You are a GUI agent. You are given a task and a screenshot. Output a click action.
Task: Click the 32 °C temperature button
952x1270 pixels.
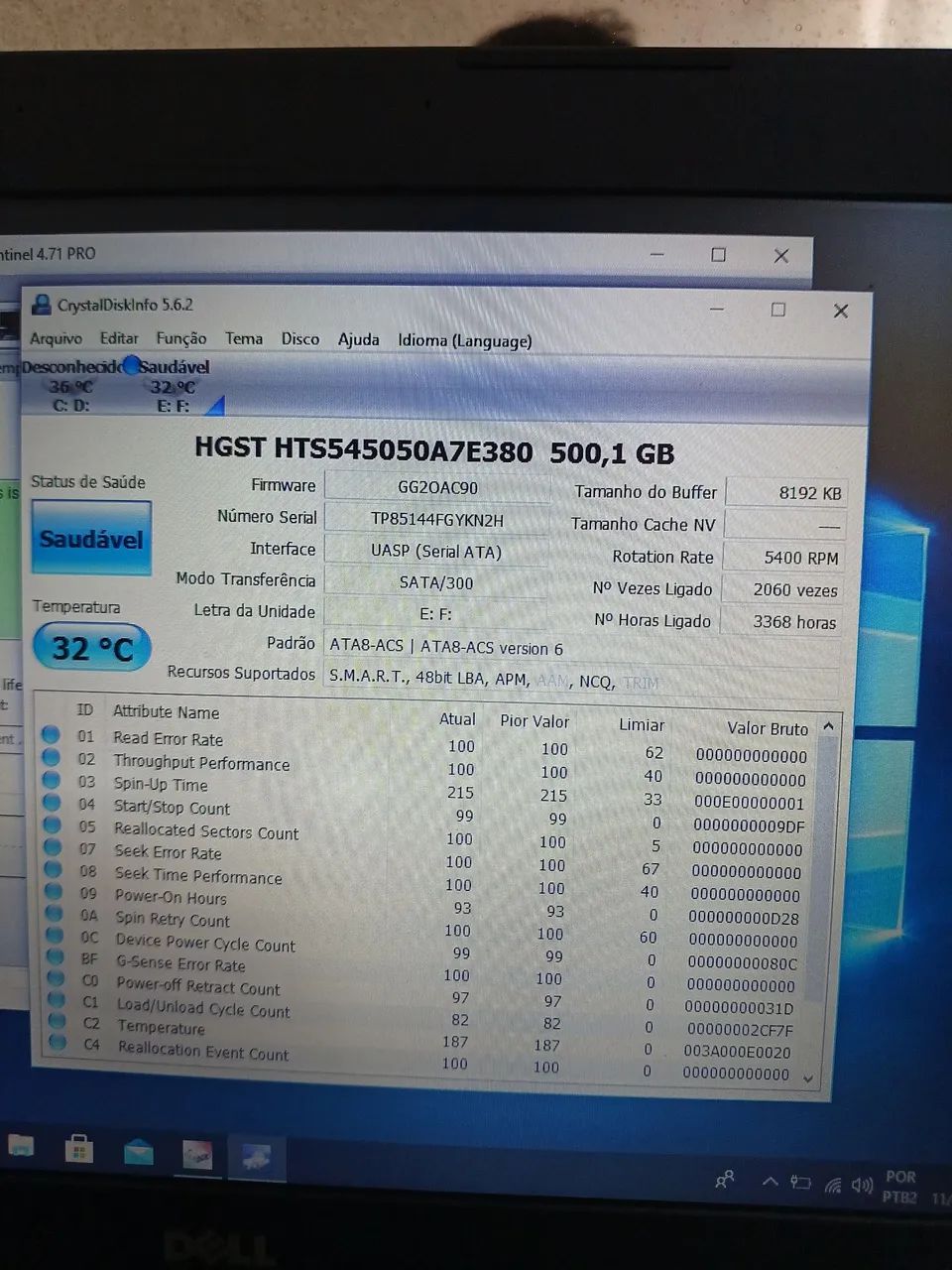click(x=91, y=649)
